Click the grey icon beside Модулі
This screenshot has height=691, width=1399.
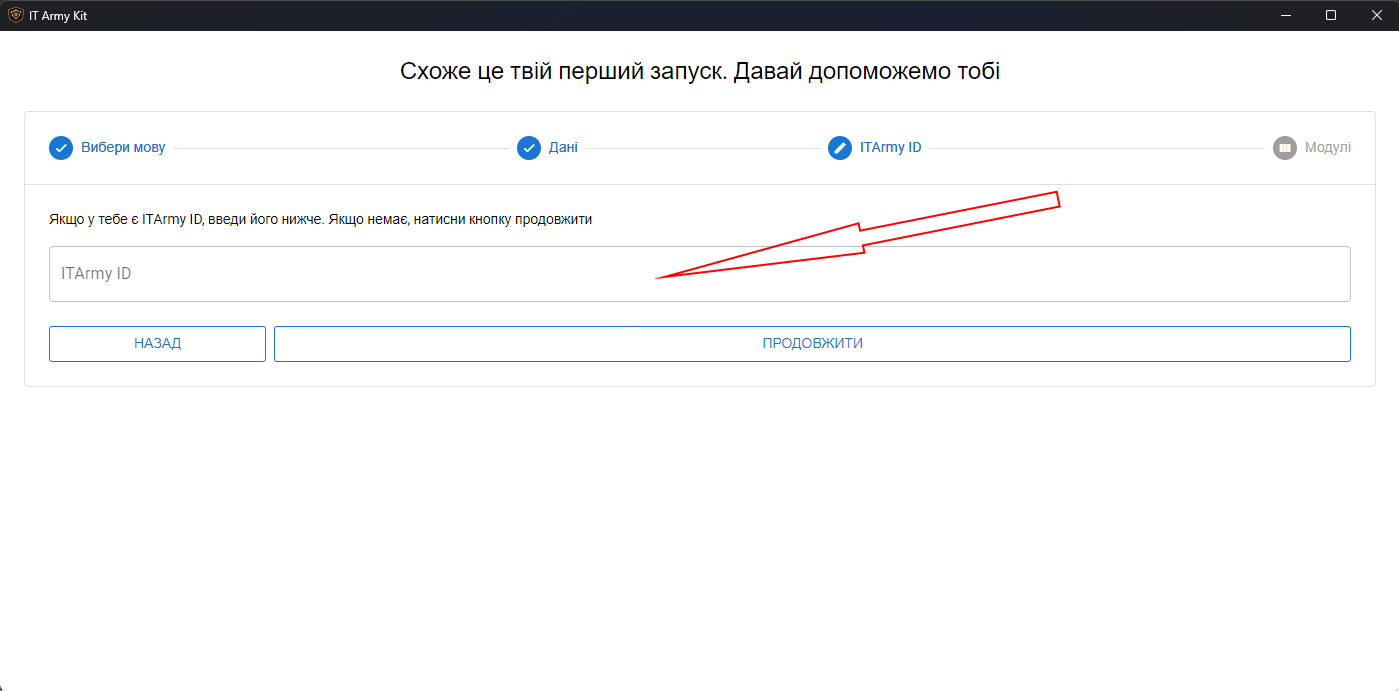point(1285,147)
